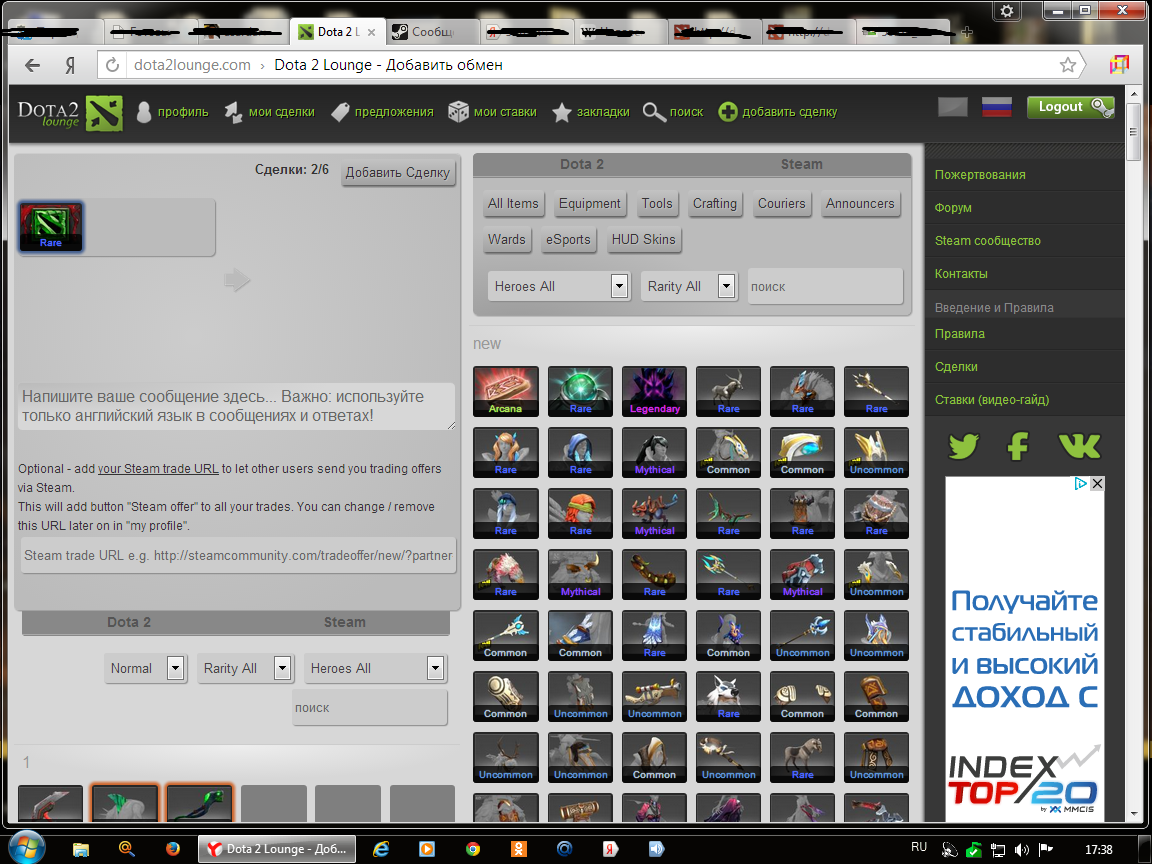Bookmark the page with the star icon

coord(1068,65)
